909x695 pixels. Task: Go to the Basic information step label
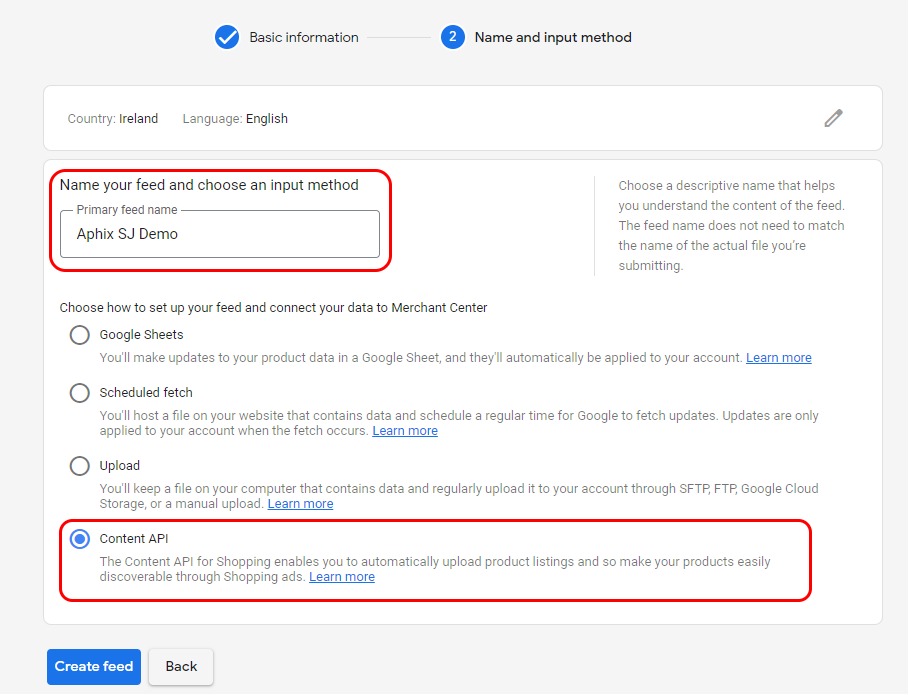303,37
